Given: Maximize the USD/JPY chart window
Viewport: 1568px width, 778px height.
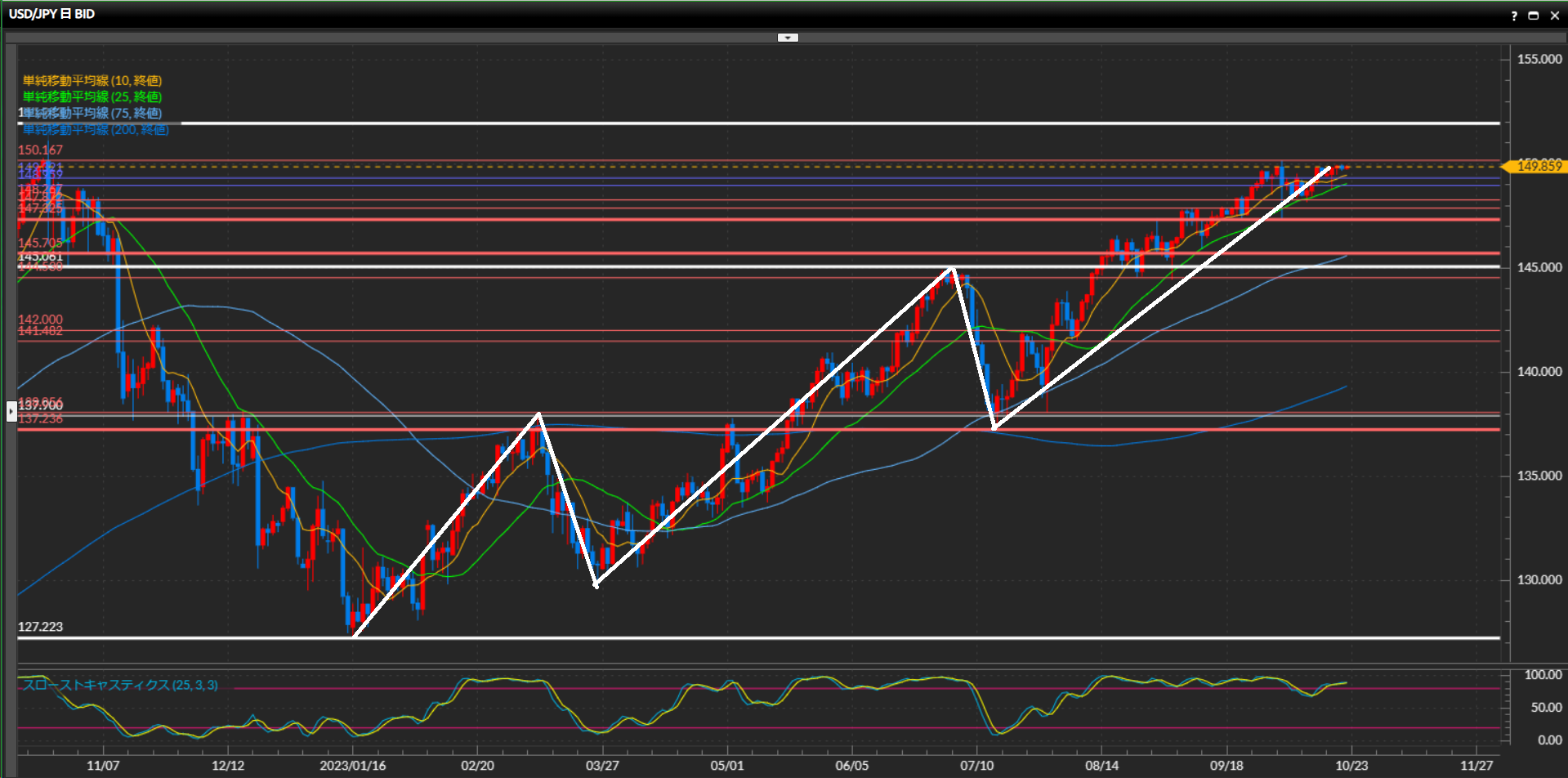Looking at the screenshot, I should [x=1534, y=16].
